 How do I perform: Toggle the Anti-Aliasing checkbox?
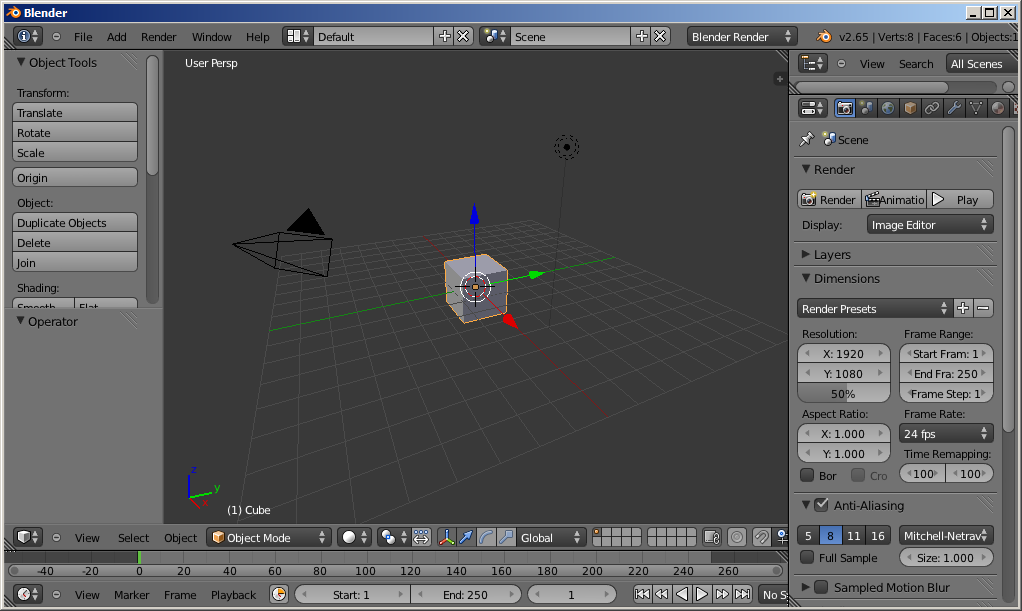tap(822, 505)
